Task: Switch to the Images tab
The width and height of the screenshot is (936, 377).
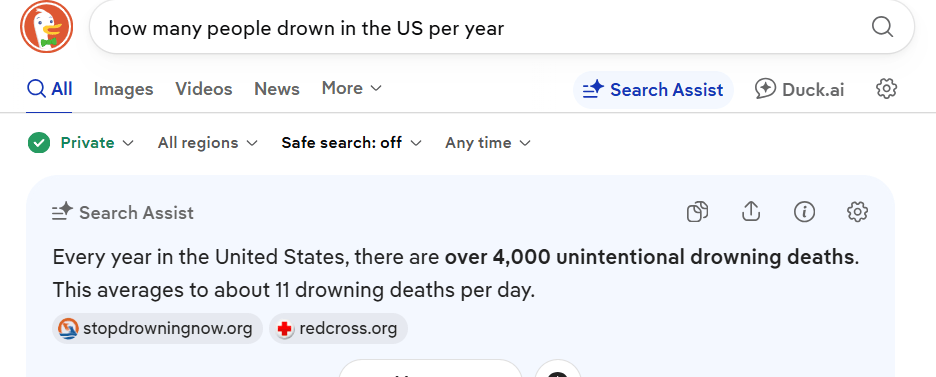Action: pos(124,89)
